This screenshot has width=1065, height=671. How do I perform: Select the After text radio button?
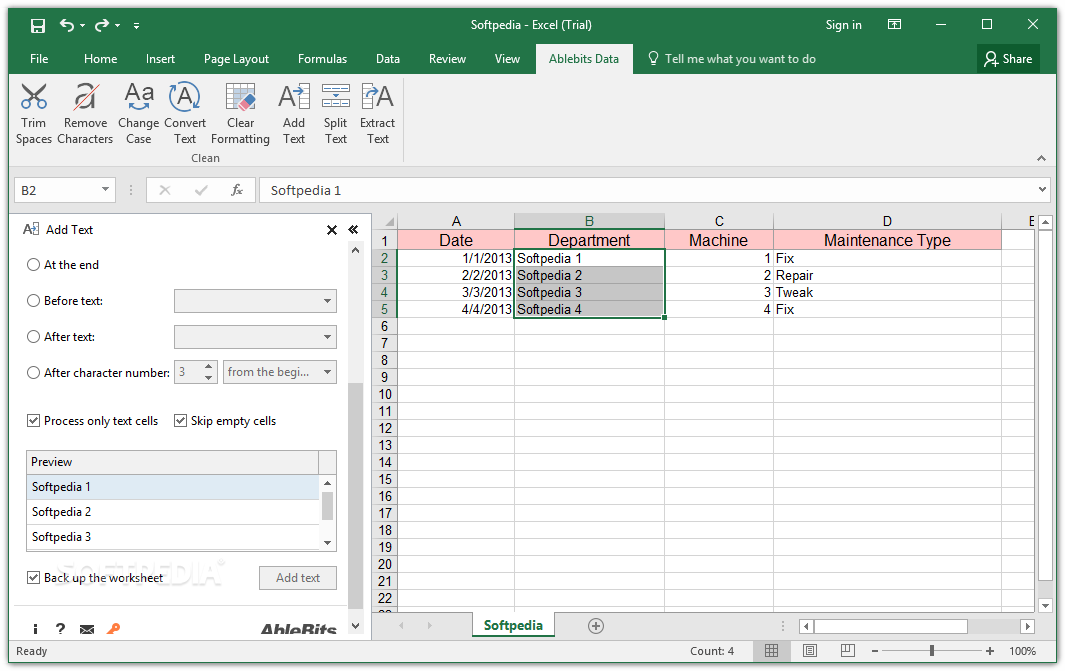tap(33, 337)
